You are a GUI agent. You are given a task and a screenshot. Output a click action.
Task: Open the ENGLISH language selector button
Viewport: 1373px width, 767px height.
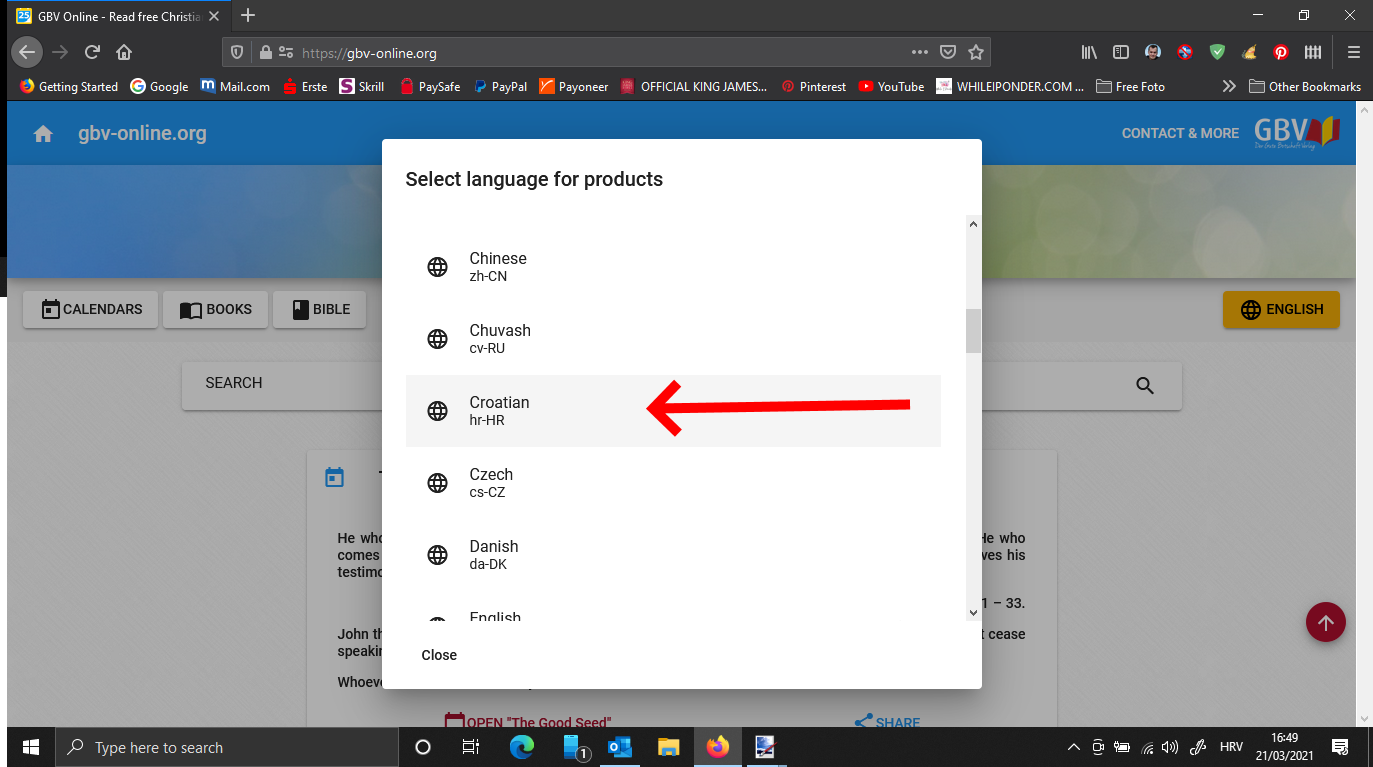tap(1281, 310)
